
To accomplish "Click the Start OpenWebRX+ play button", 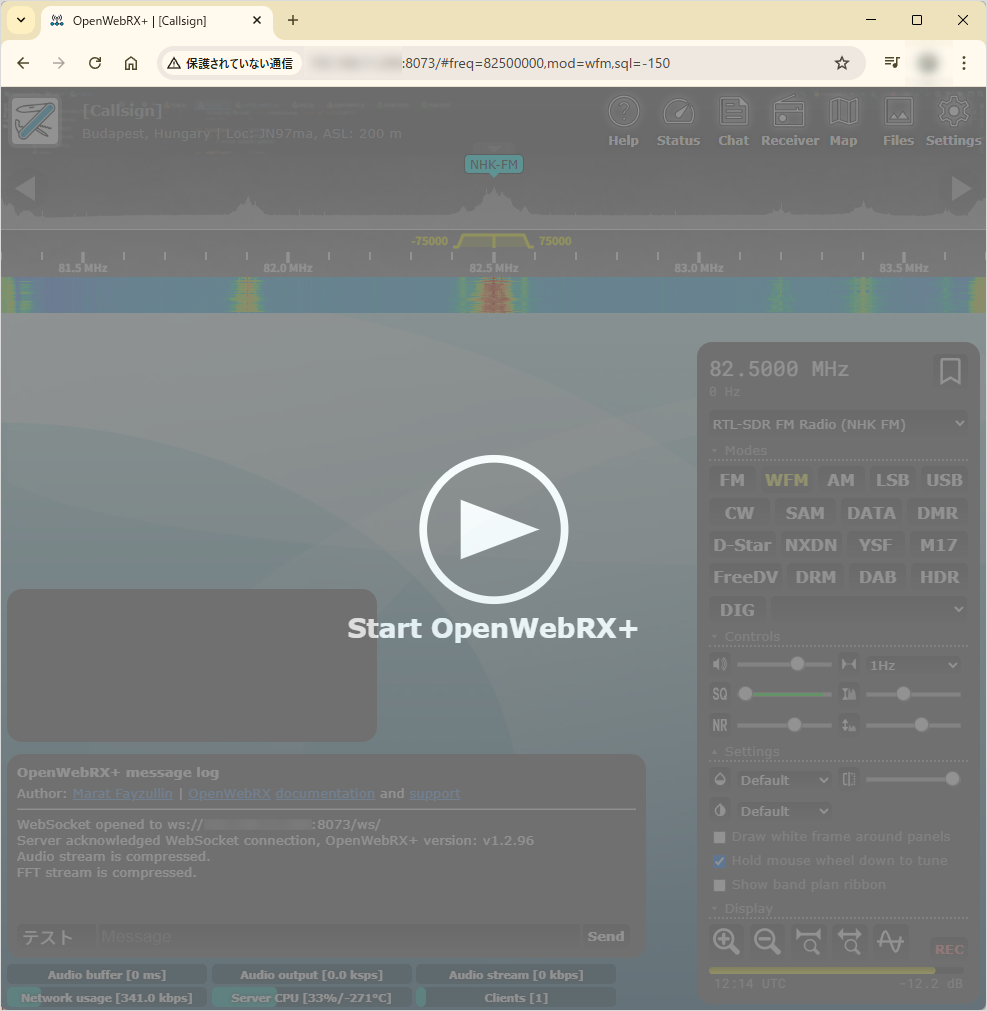I will (x=493, y=529).
